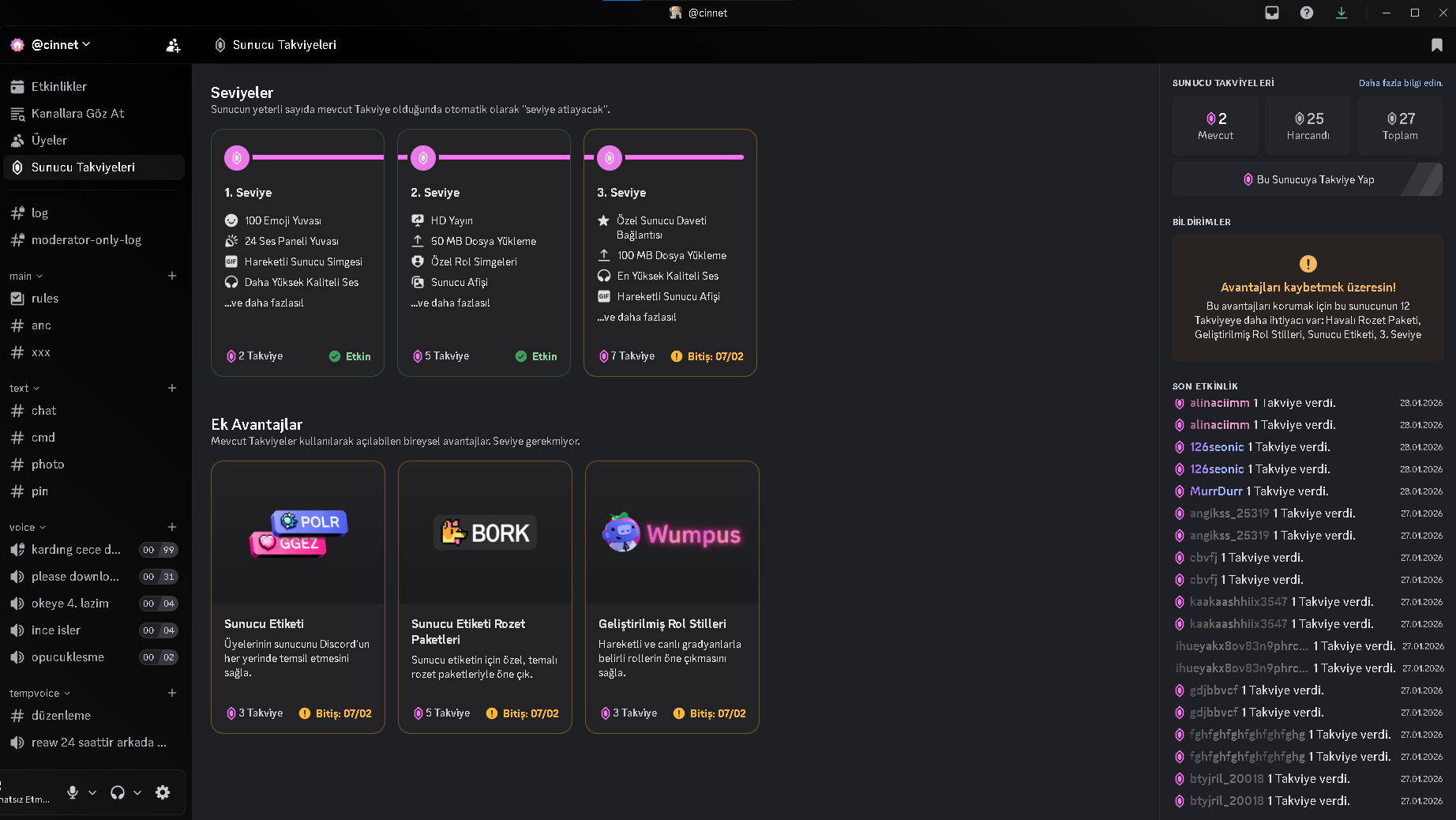This screenshot has height=820, width=1456.
Task: Open the moderator-only-log channel
Action: [94, 240]
